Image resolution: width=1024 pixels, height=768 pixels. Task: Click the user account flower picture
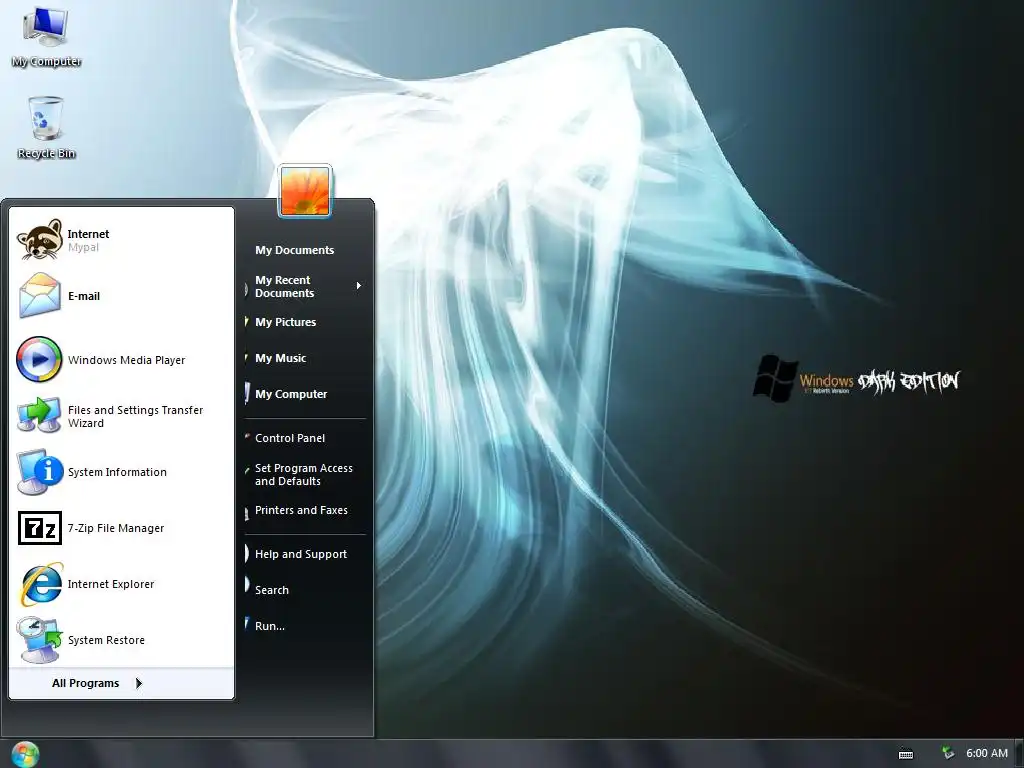305,191
